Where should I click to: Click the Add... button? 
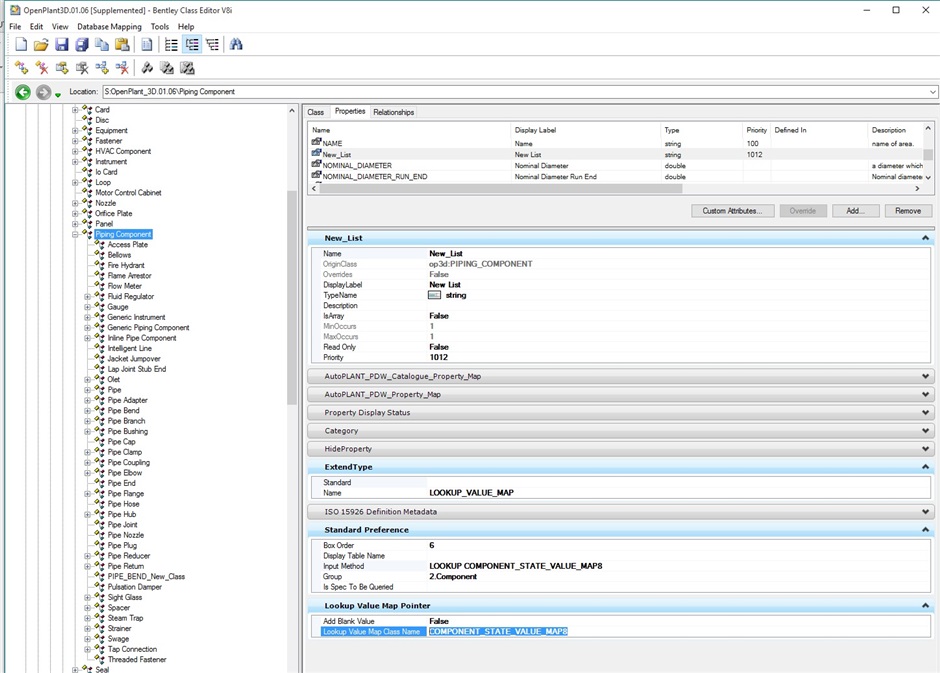[855, 211]
